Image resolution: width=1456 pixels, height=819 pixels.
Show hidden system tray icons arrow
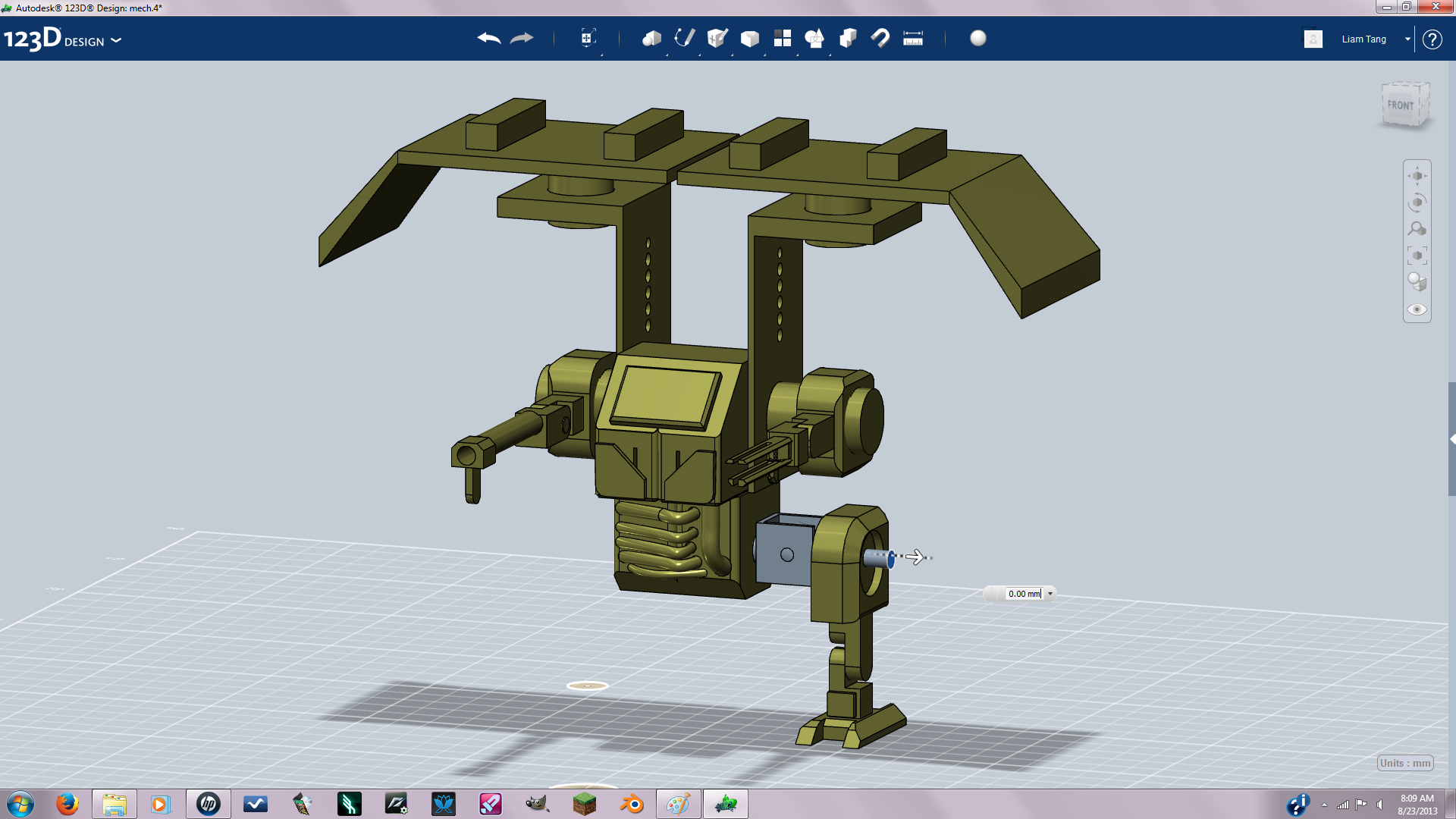(1324, 805)
